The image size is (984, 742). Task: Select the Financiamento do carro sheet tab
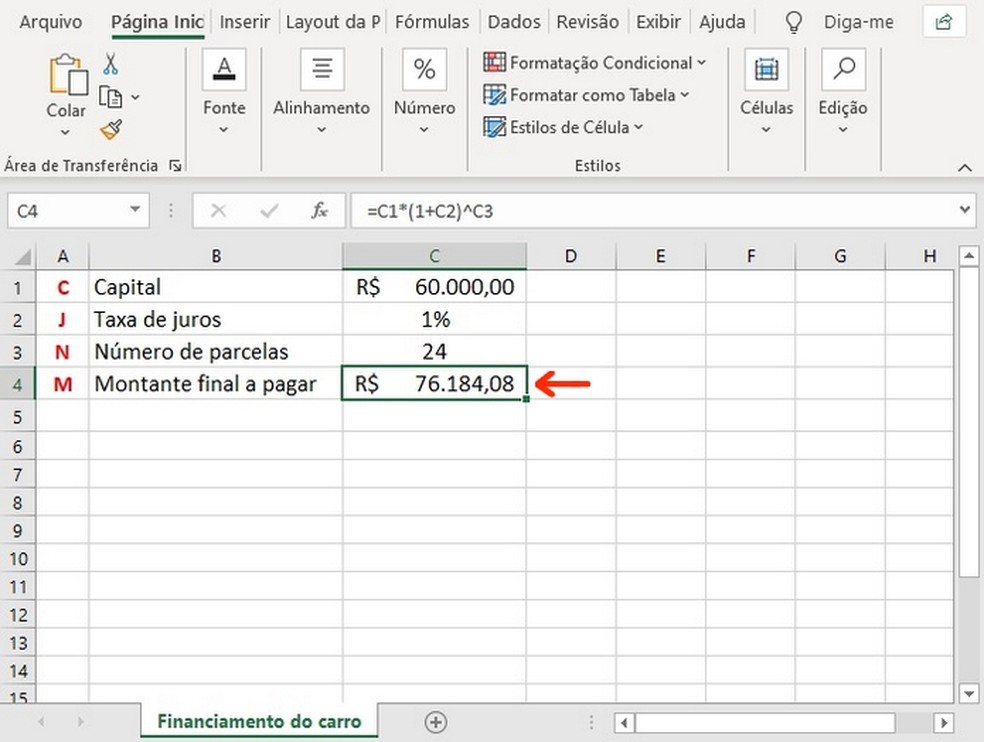point(258,720)
